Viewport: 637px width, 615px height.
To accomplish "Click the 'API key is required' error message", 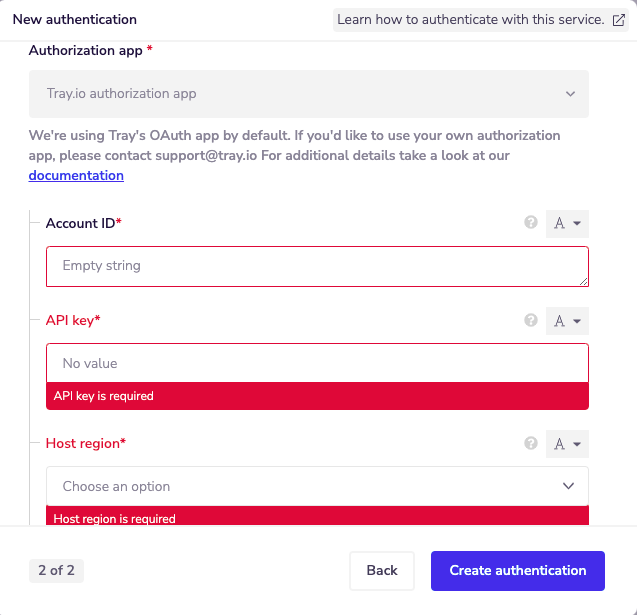I will click(104, 396).
